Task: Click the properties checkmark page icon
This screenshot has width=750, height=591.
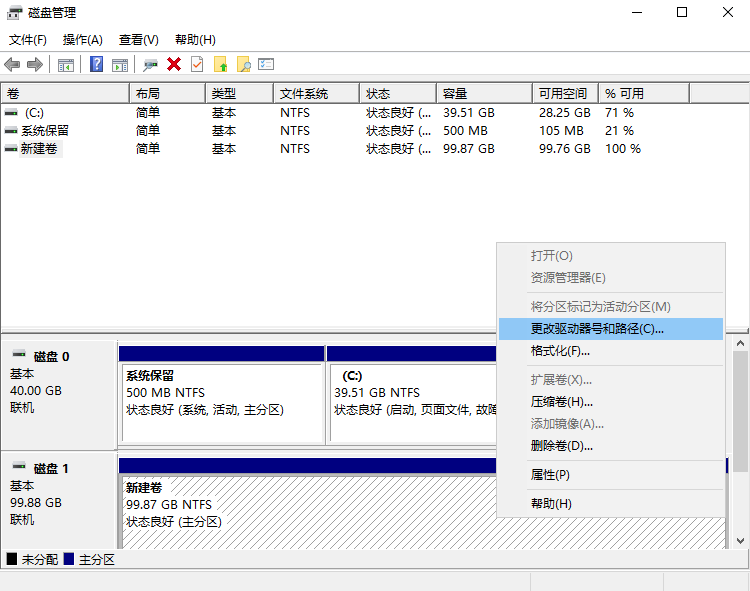Action: pyautogui.click(x=197, y=64)
